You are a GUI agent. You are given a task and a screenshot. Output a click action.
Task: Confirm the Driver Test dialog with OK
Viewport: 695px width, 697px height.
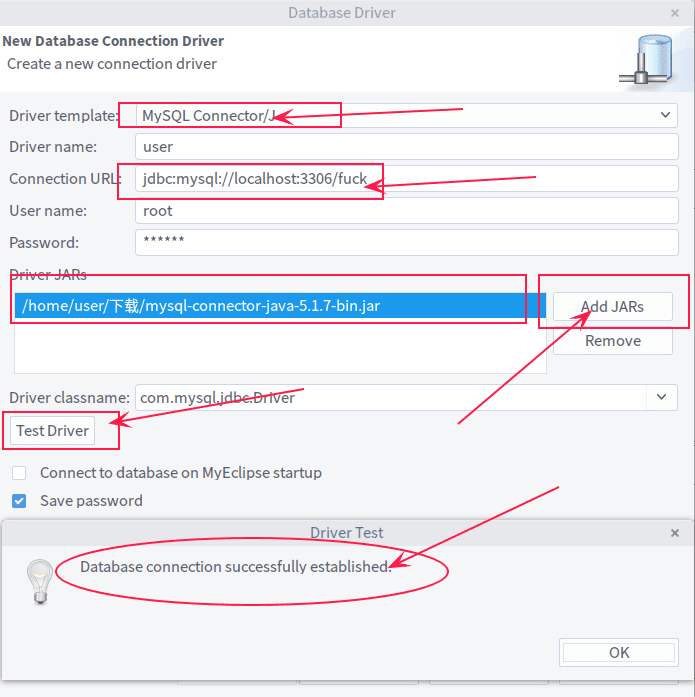tap(619, 652)
